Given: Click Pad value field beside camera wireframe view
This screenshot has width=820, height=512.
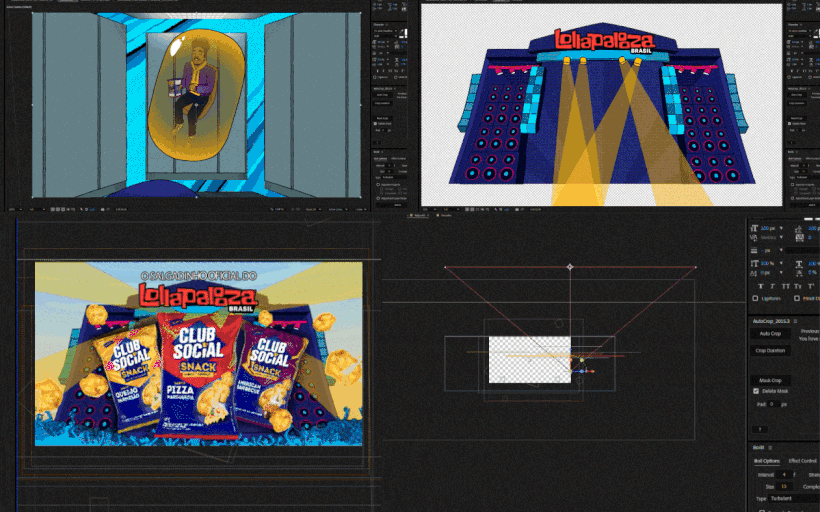Looking at the screenshot, I should tap(771, 404).
